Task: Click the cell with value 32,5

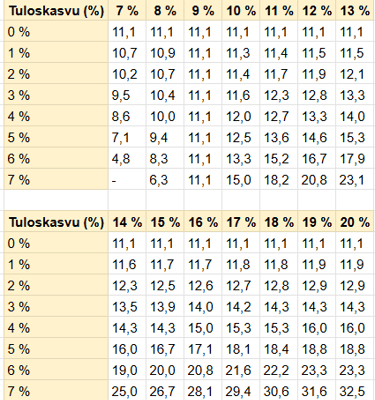Action: click(355, 391)
